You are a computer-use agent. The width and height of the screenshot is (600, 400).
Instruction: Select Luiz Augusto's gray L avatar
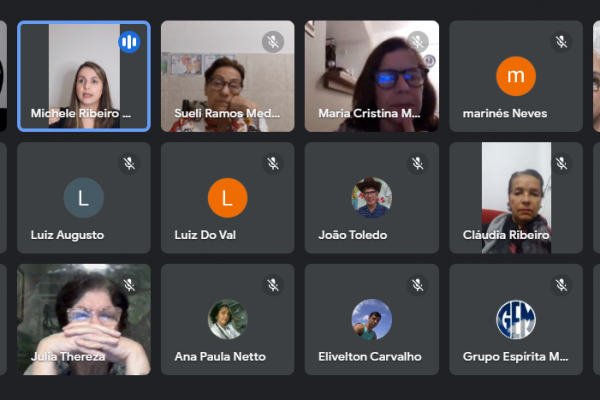point(83,198)
